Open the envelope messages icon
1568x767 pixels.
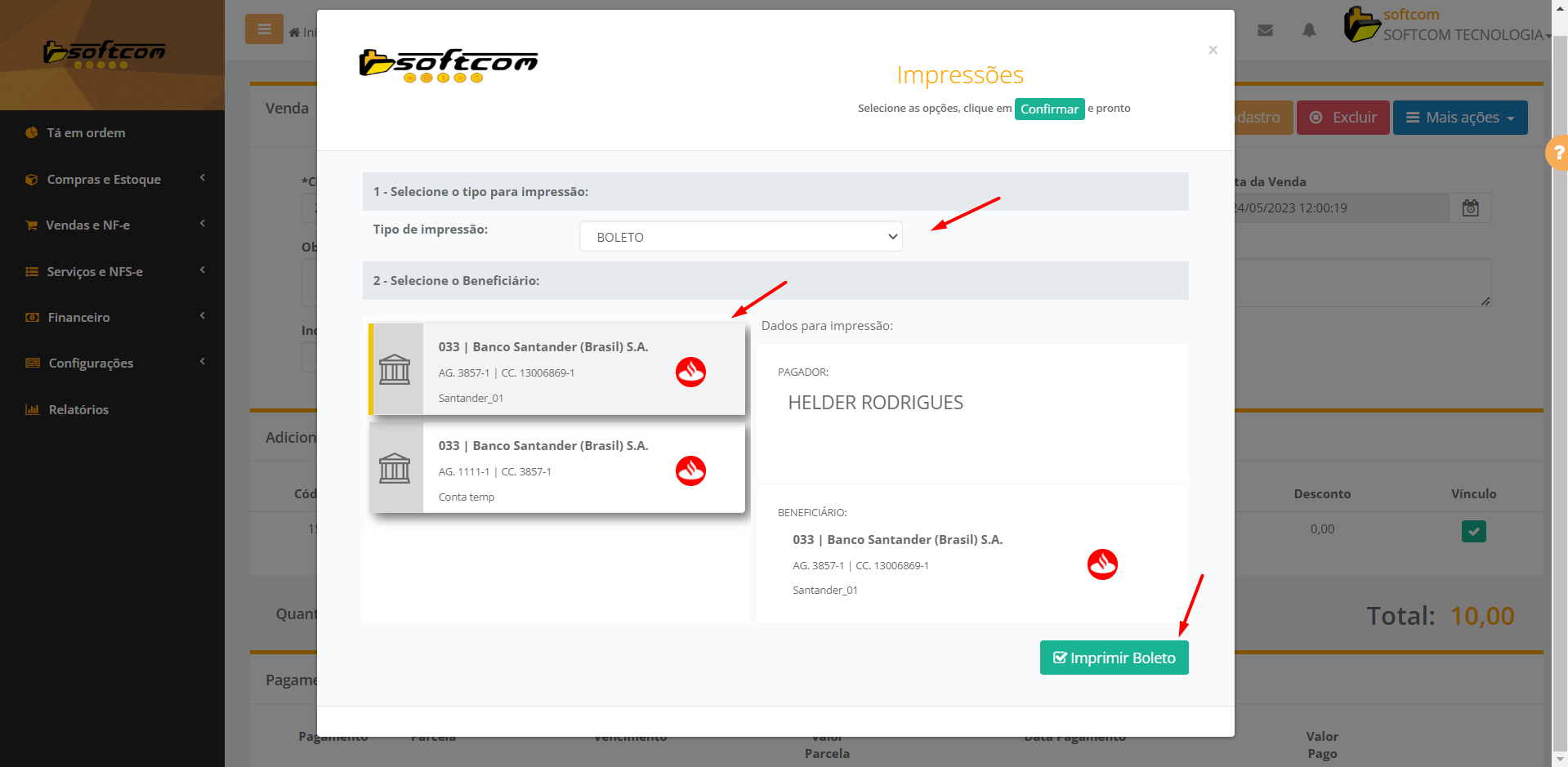click(1265, 31)
